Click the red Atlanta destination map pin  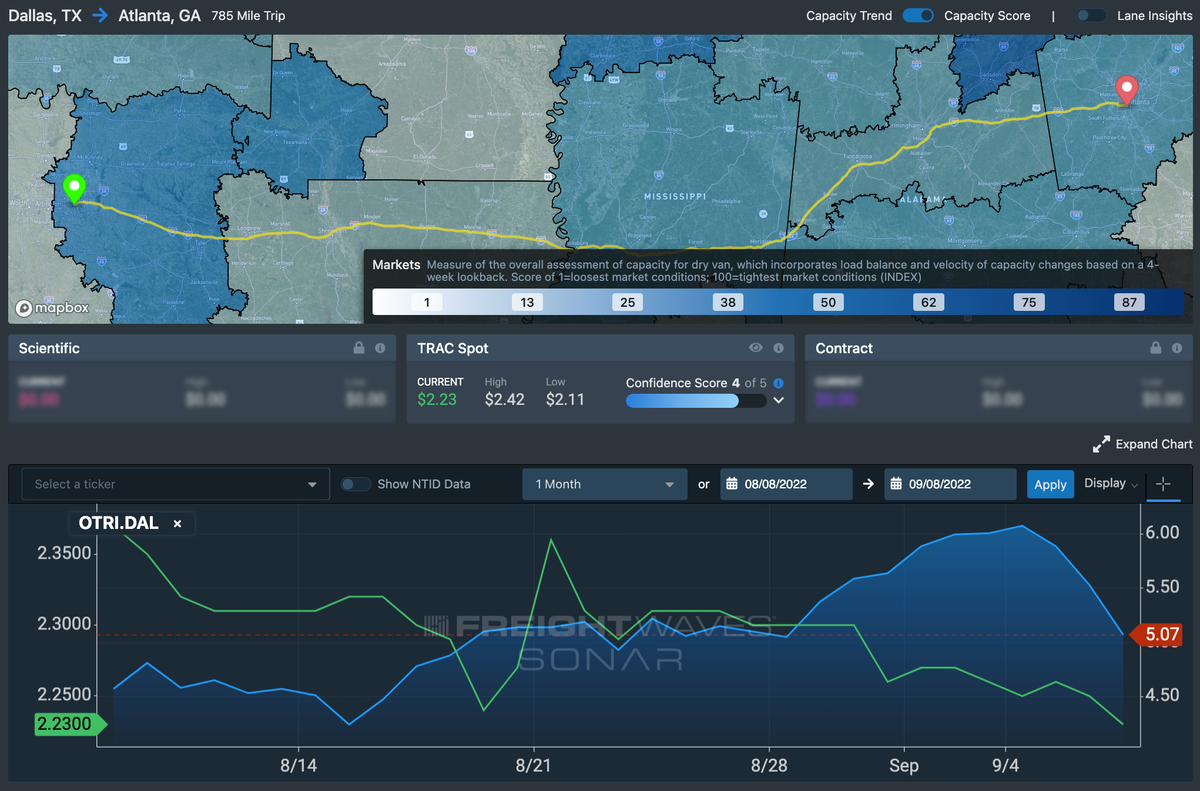coord(1128,90)
